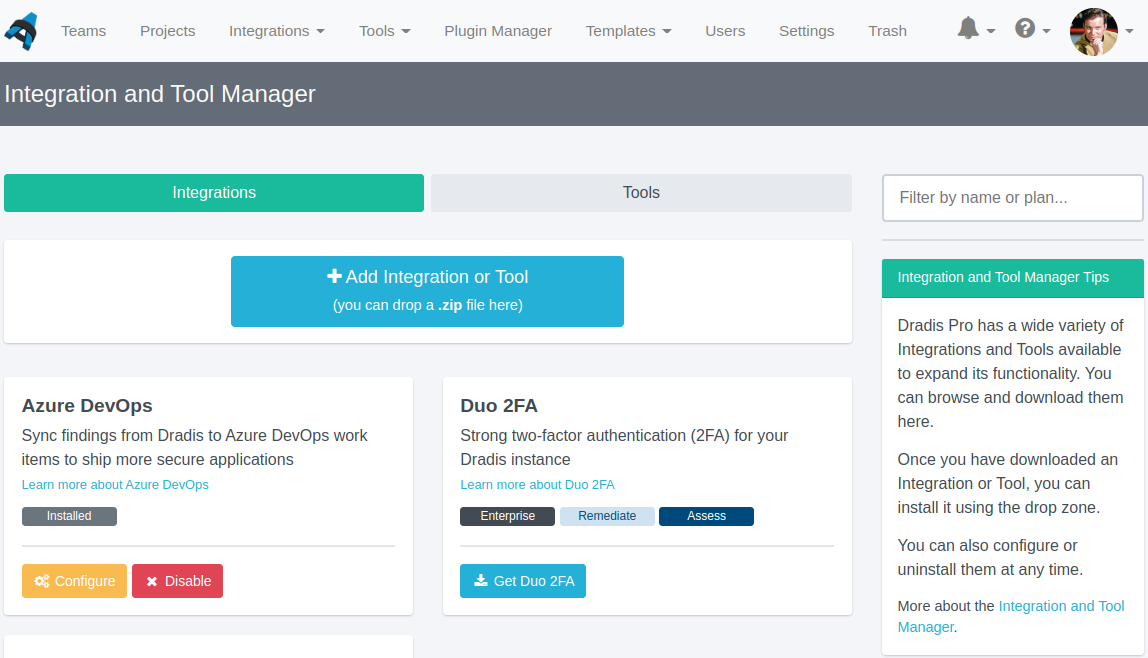This screenshot has height=658, width=1148.
Task: Click the caret beside the help icon
Action: pos(1046,31)
